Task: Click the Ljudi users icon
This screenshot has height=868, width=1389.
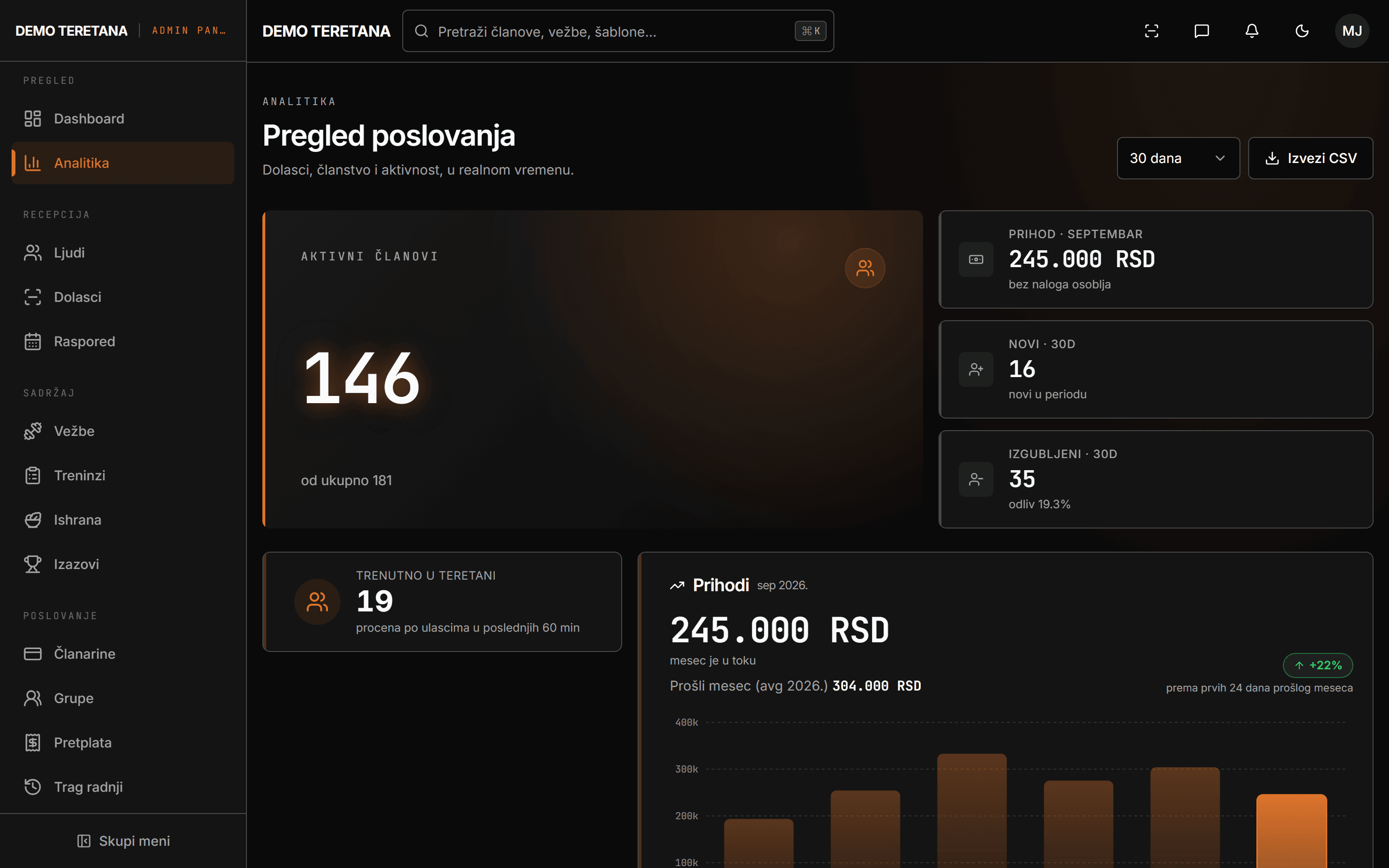Action: (x=33, y=253)
